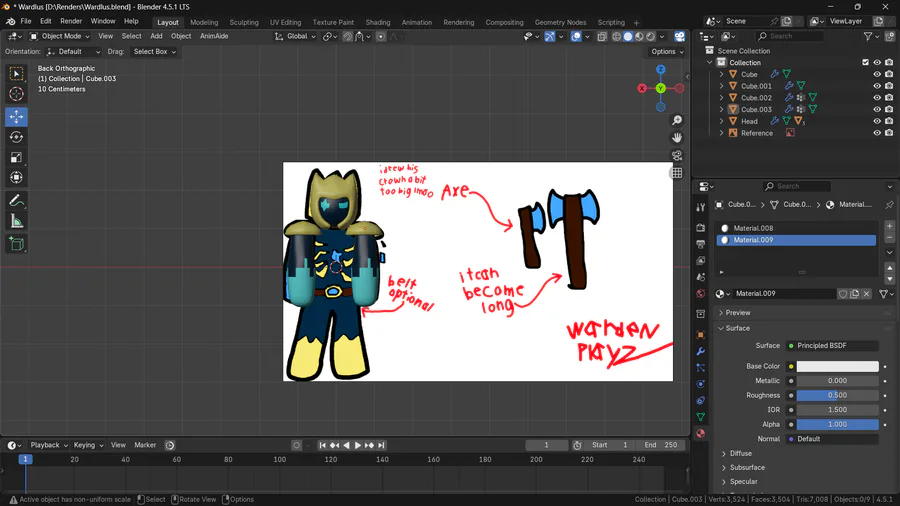Viewport: 900px width, 506px height.
Task: Activate the Transform tool
Action: pos(16,177)
